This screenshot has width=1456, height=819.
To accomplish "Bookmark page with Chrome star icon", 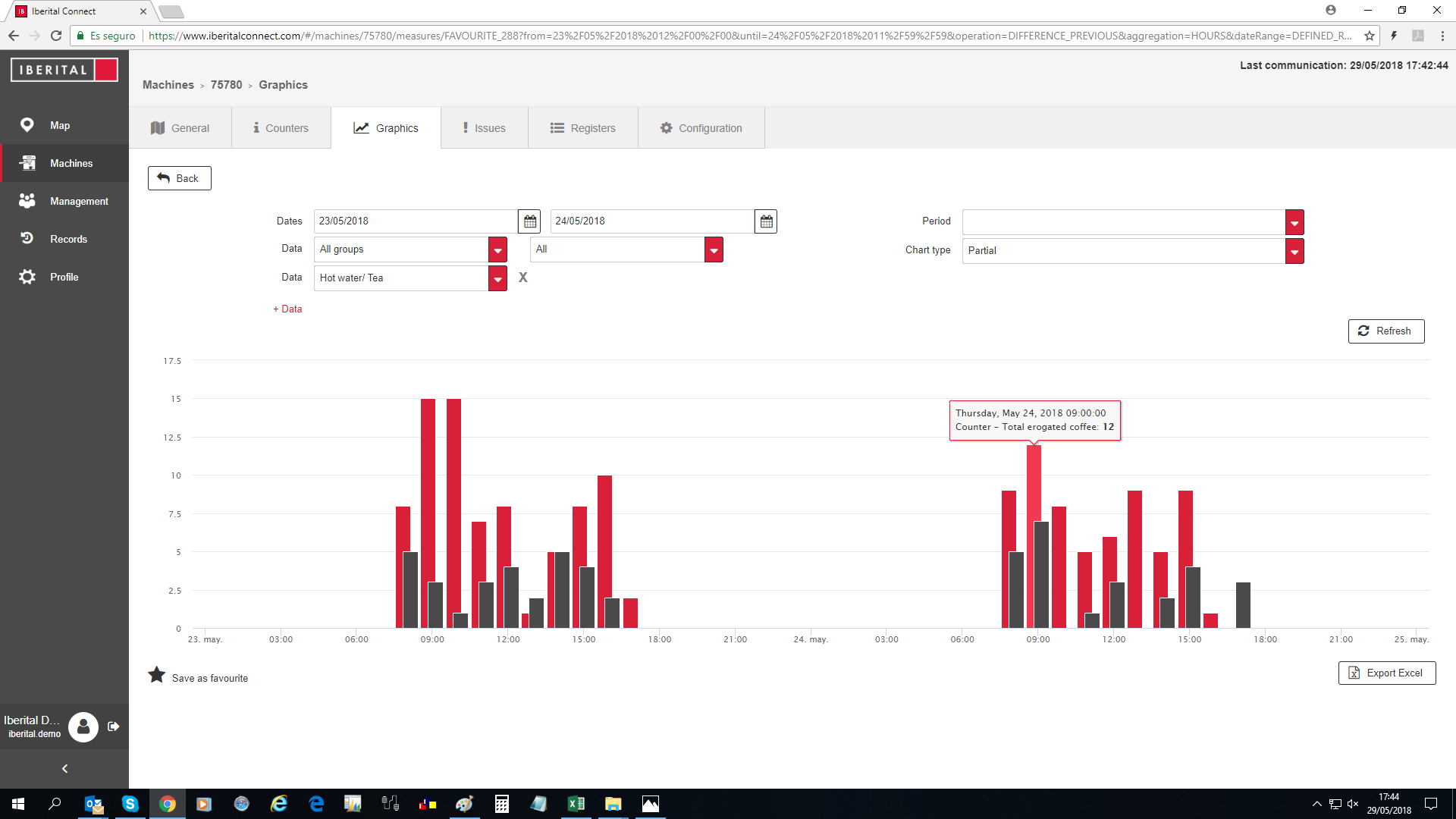I will point(1369,36).
